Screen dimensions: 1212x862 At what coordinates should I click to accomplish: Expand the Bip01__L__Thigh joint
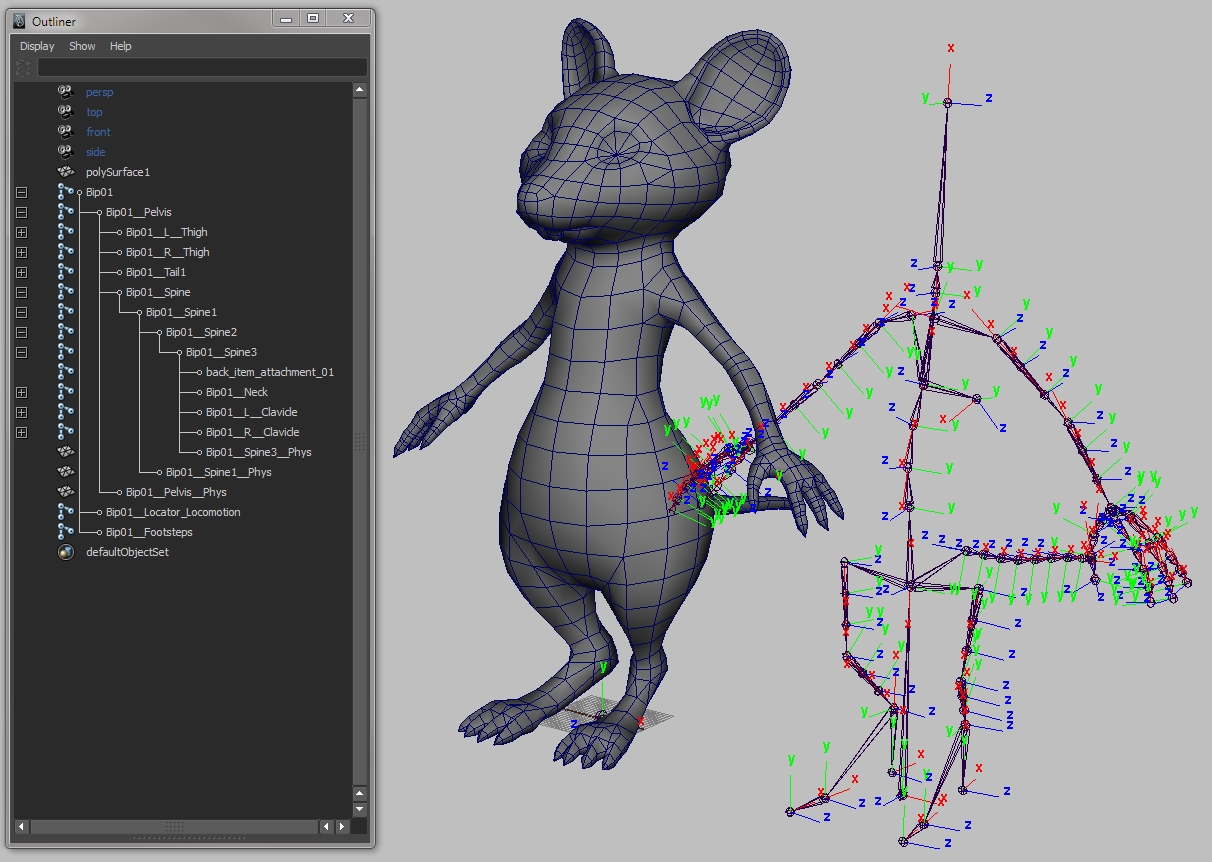coord(21,232)
